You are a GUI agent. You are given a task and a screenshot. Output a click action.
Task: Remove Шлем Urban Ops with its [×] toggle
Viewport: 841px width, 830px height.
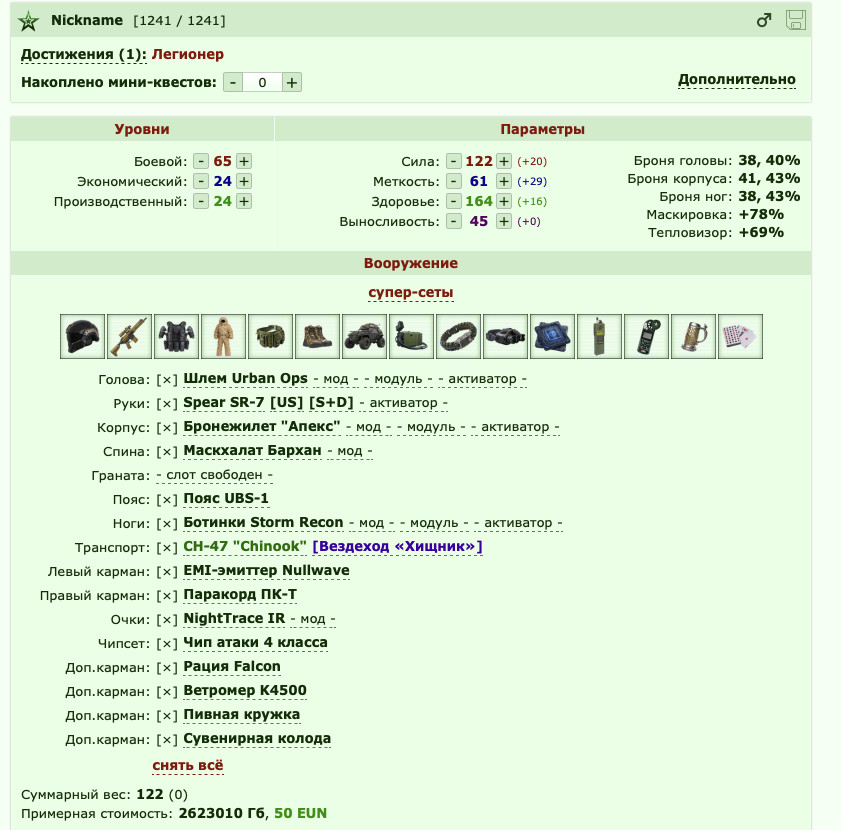pyautogui.click(x=167, y=380)
